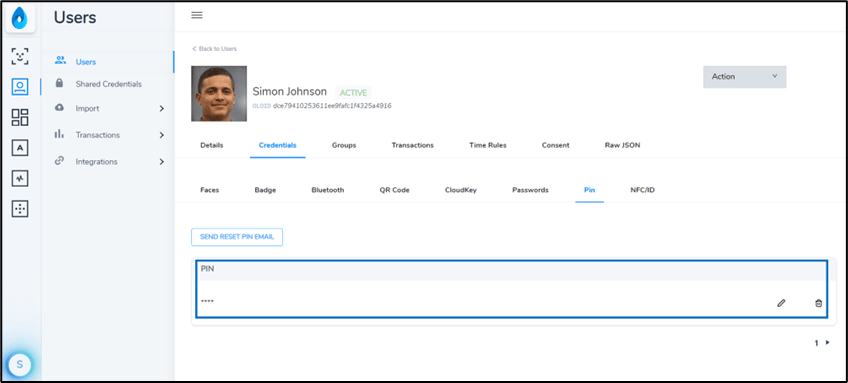Click the water drop app logo
The width and height of the screenshot is (848, 383).
(20, 19)
